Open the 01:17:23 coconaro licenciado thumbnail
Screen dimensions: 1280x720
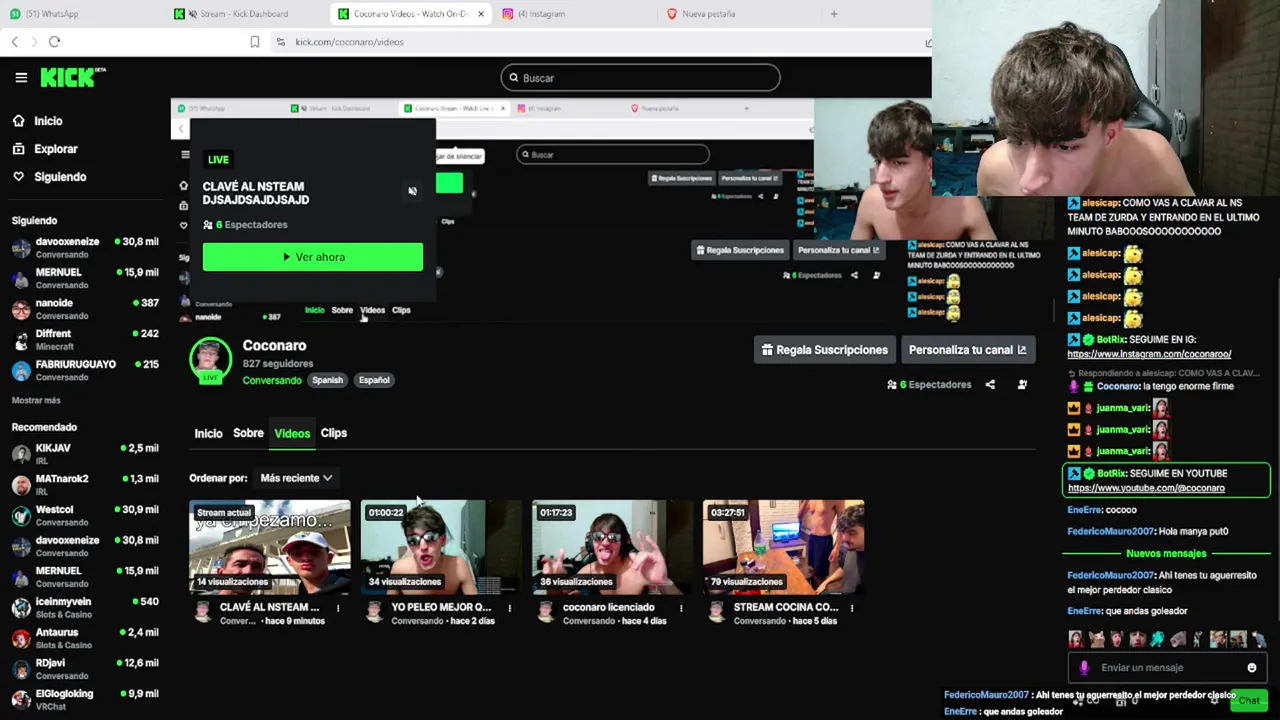[612, 547]
